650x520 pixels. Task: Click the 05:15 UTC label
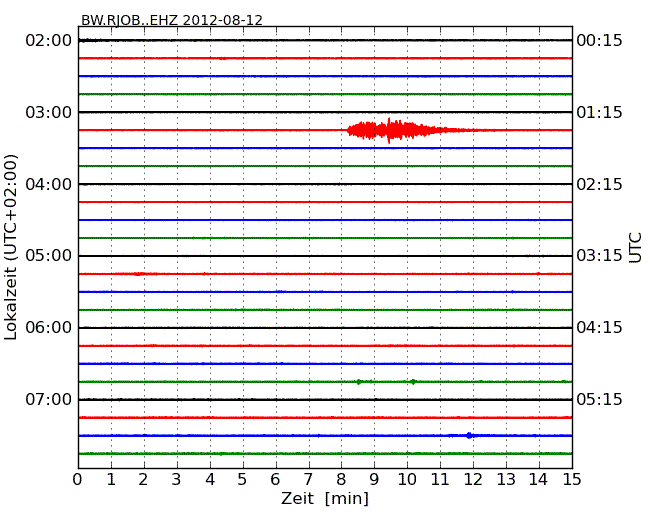599,399
